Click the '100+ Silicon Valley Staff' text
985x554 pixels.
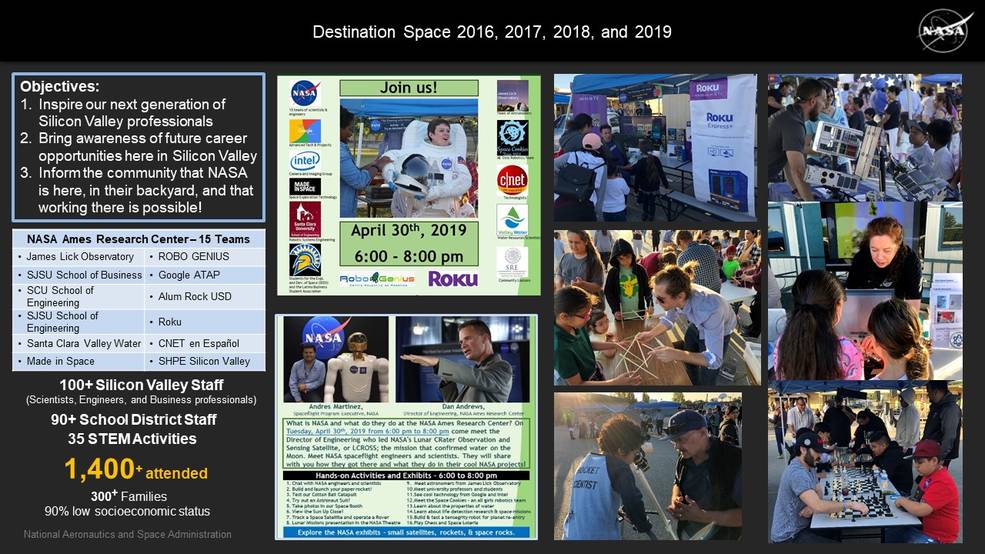(141, 385)
